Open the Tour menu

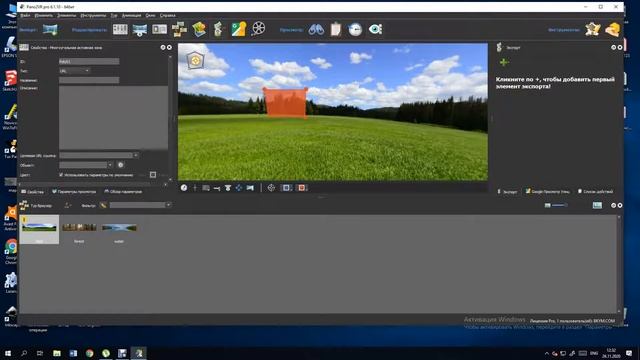(114, 16)
